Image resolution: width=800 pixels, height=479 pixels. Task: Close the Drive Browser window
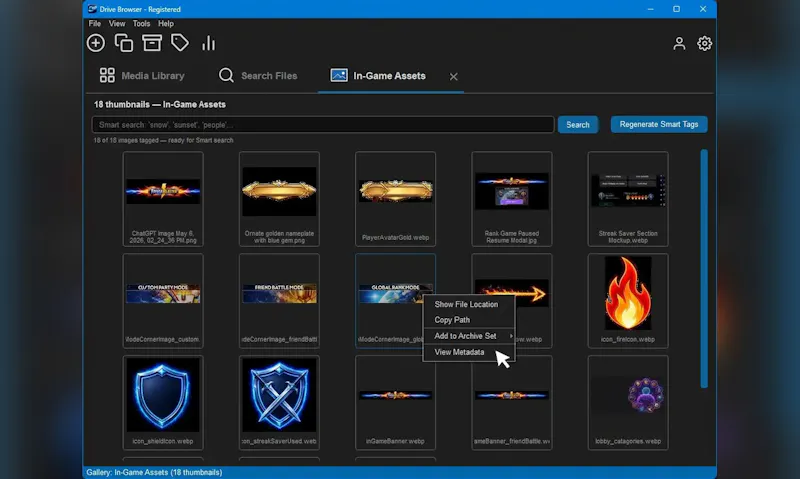pos(703,9)
